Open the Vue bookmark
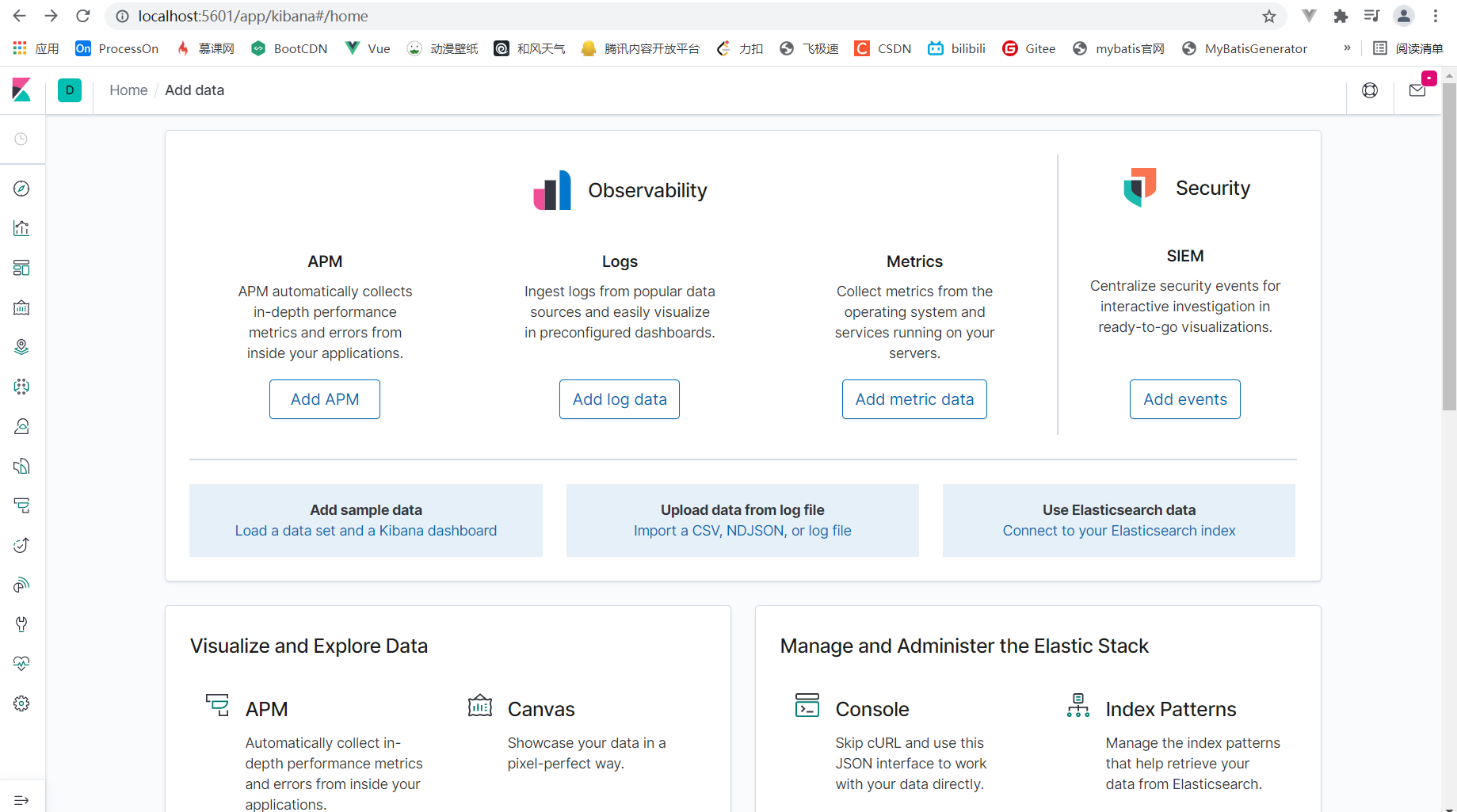The height and width of the screenshot is (812, 1457). [368, 48]
